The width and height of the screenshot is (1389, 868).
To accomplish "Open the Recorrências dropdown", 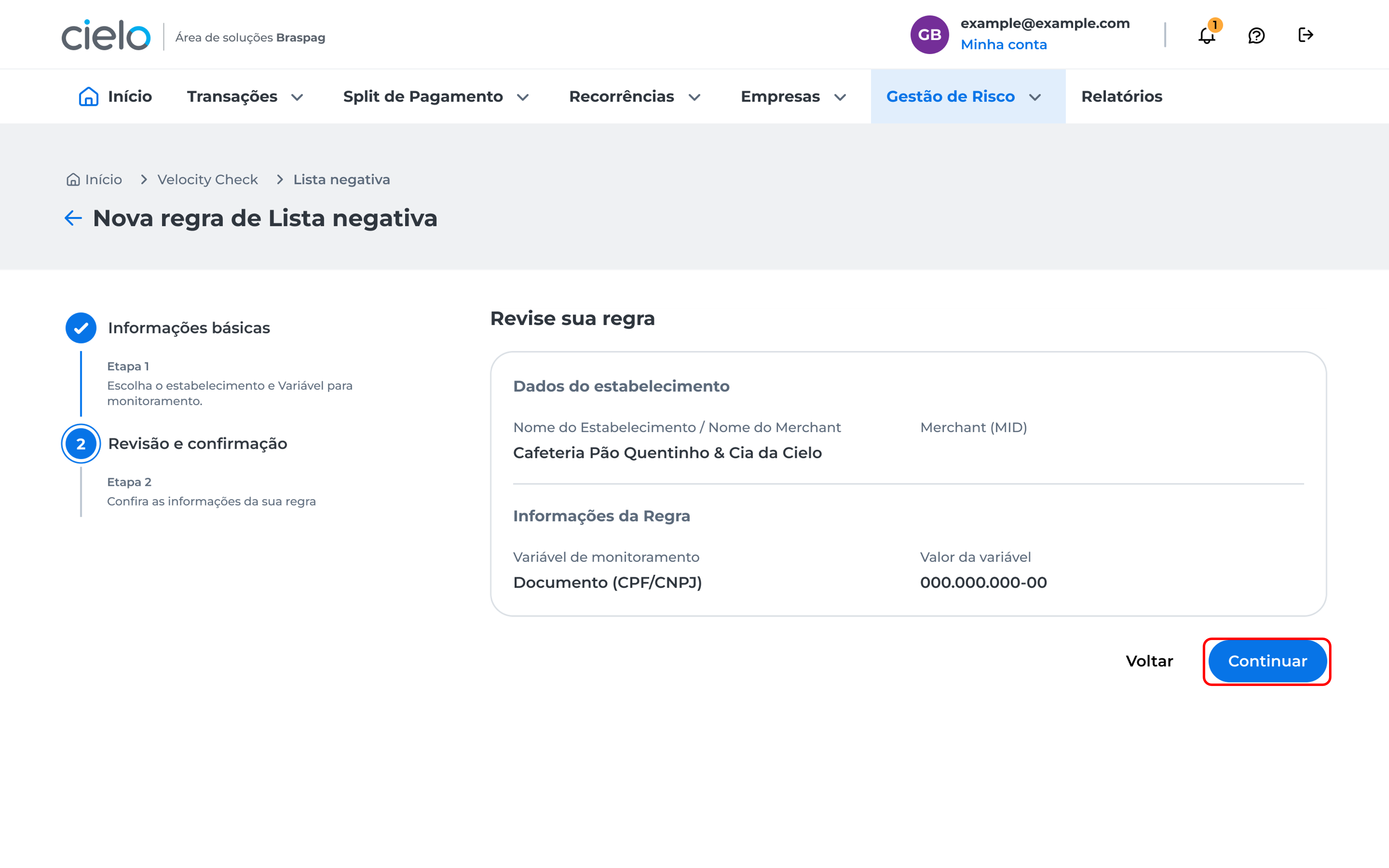I will pos(634,96).
